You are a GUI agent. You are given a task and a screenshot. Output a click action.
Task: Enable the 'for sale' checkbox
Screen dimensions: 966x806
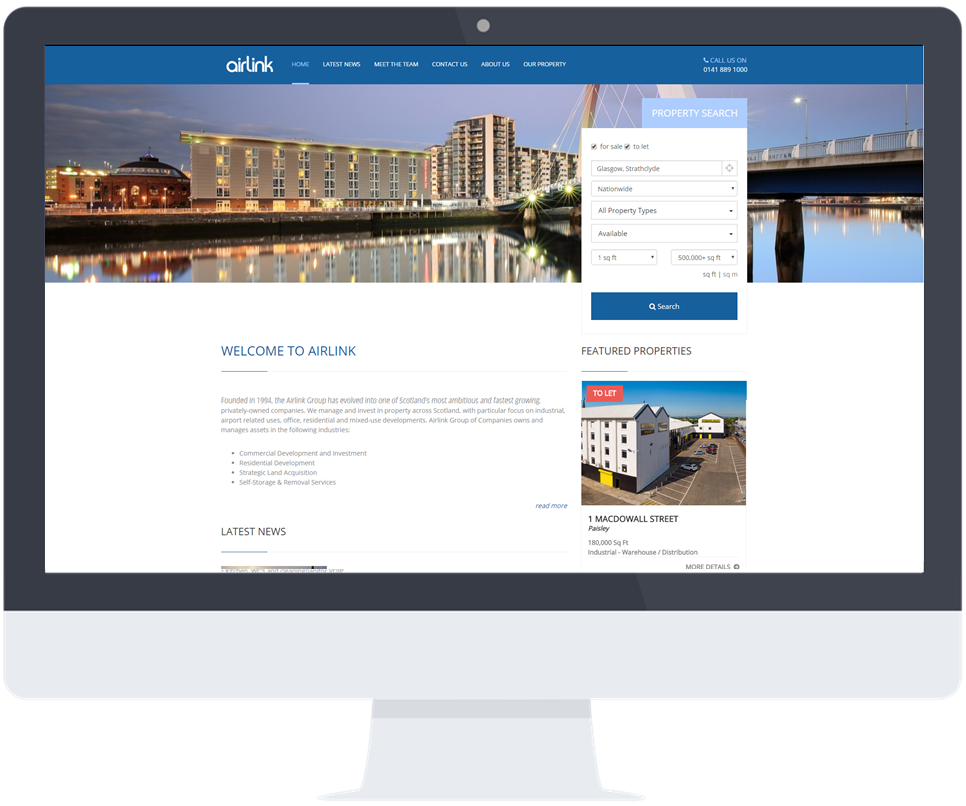pos(594,146)
